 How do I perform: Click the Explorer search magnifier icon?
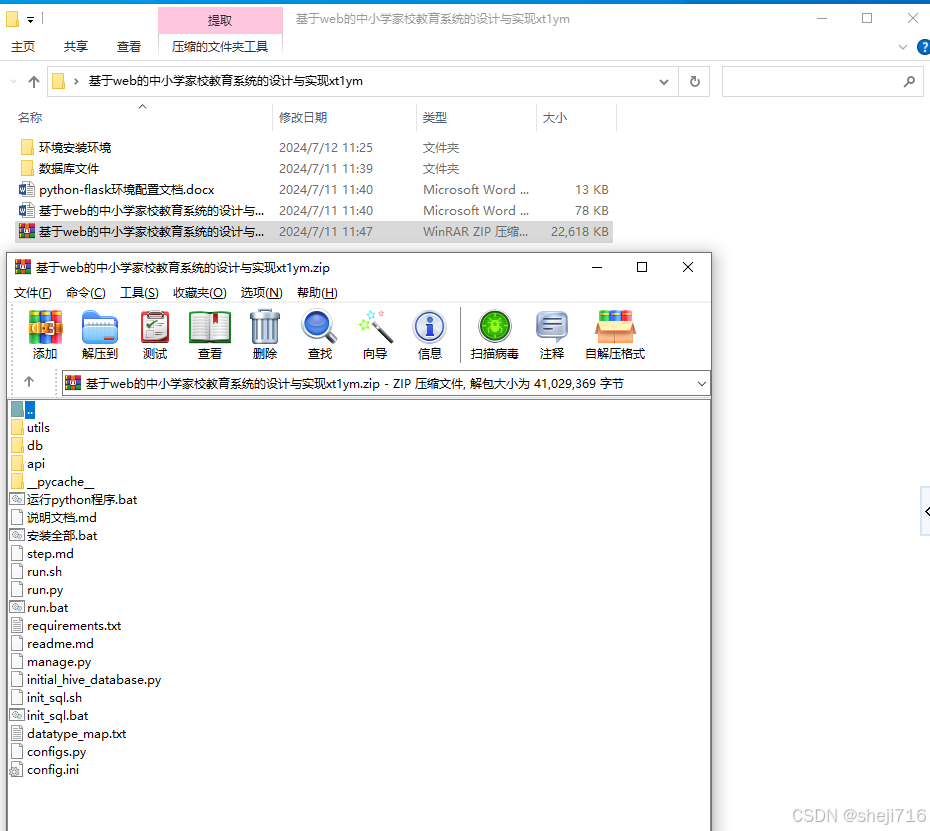click(909, 81)
